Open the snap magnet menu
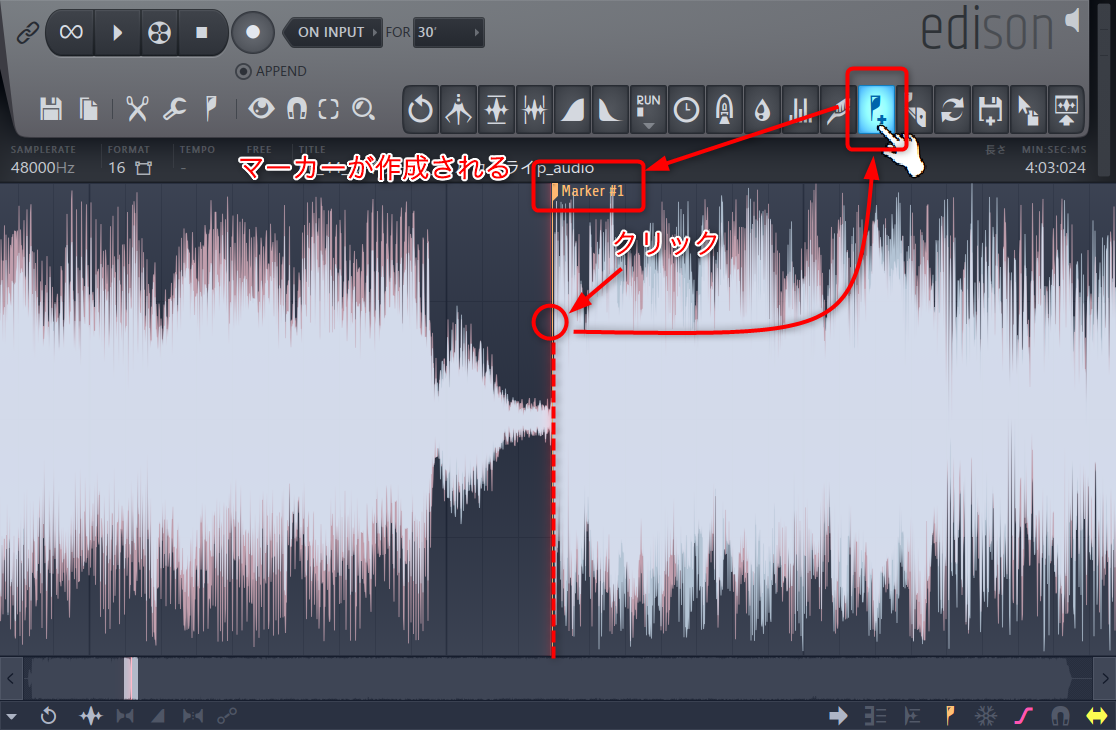Screen dimensions: 1116x730 (x=296, y=109)
